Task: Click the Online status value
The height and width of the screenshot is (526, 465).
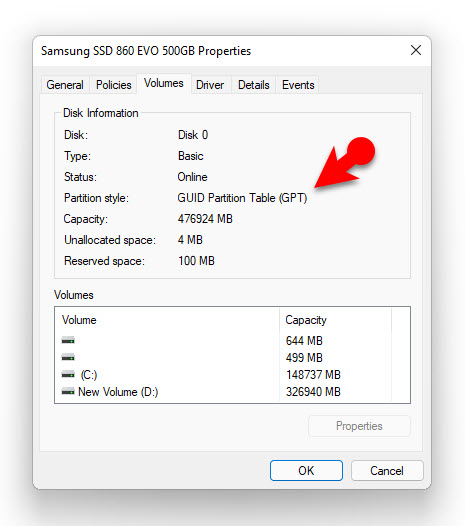Action: [x=192, y=177]
